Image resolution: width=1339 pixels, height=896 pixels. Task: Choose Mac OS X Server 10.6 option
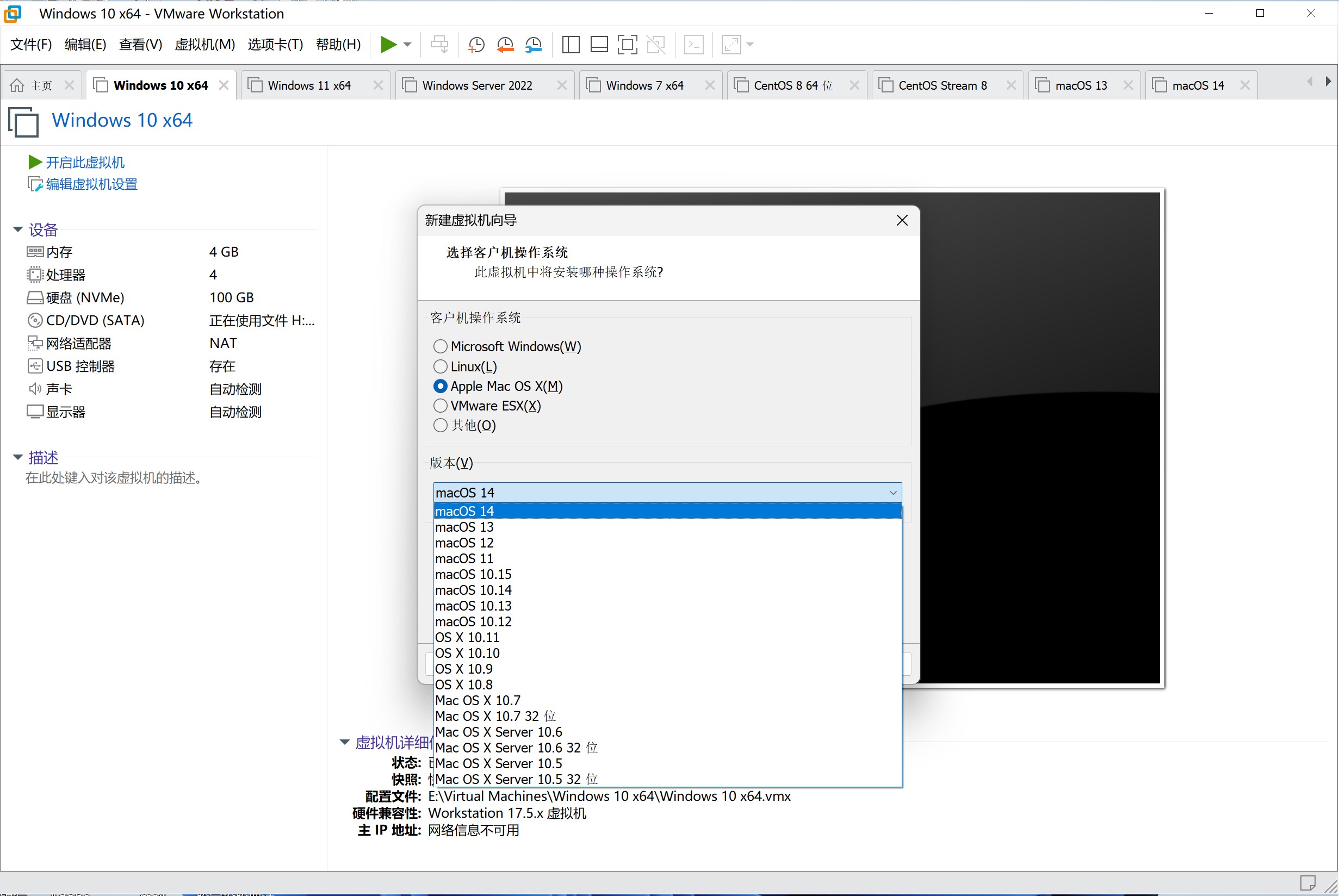pos(667,732)
